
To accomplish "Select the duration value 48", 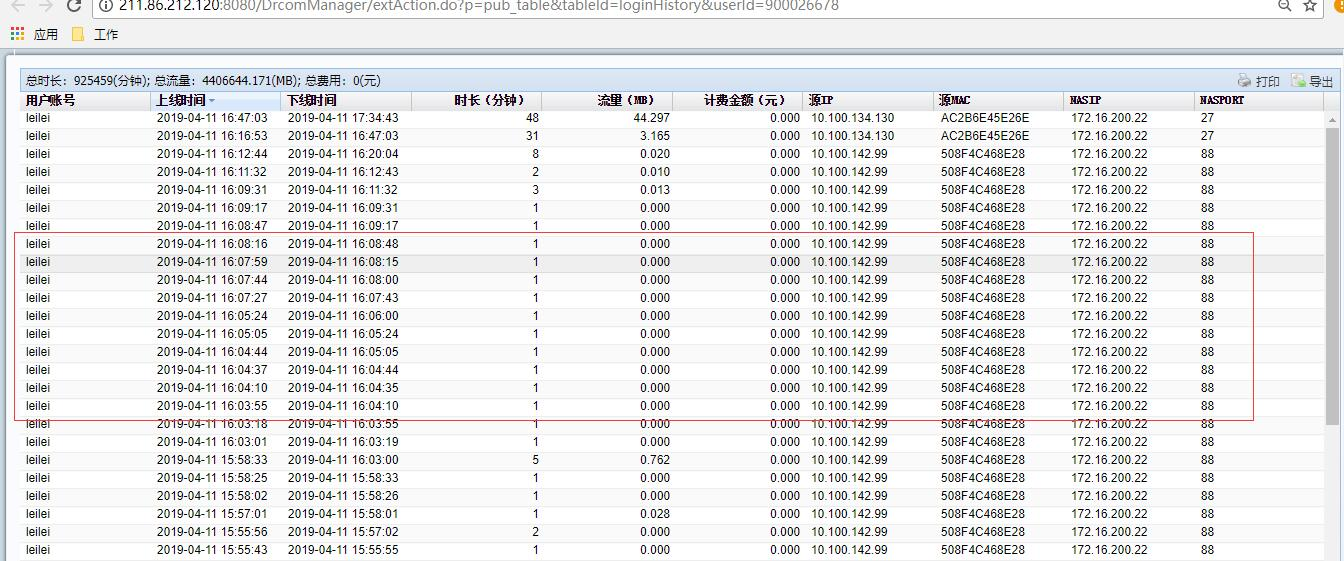I will pos(532,118).
